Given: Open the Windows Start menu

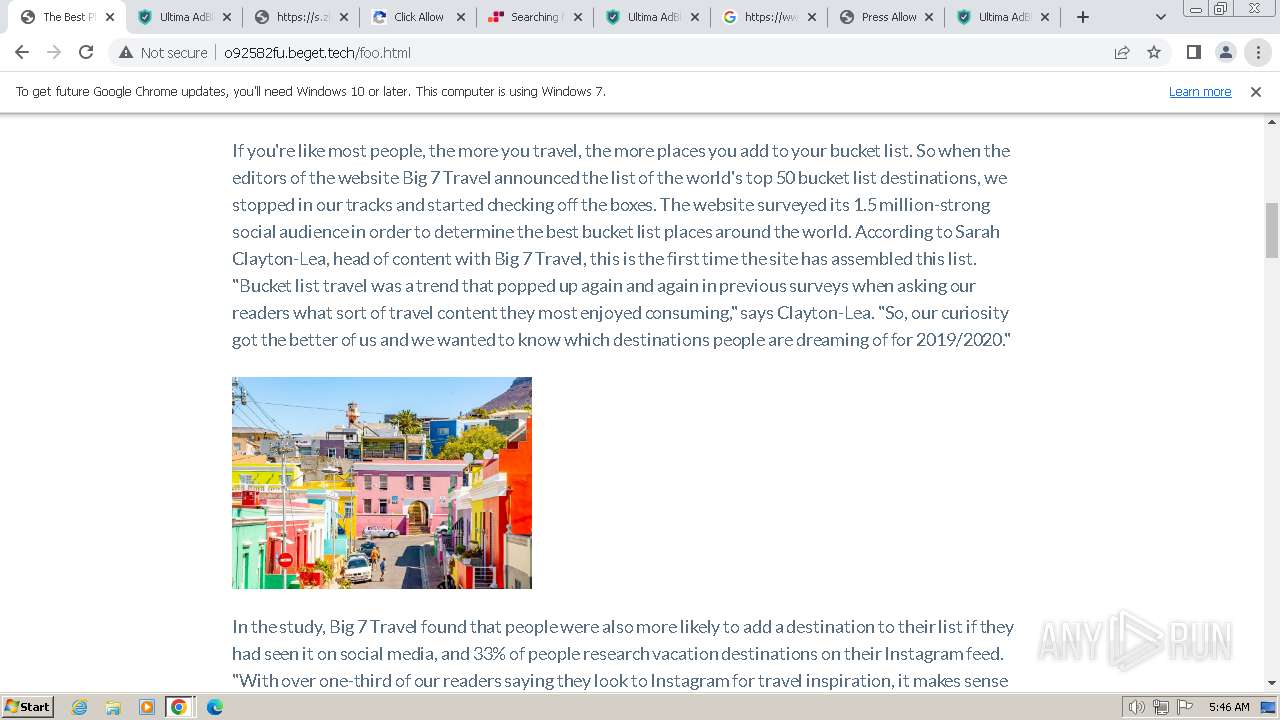Looking at the screenshot, I should tap(28, 707).
